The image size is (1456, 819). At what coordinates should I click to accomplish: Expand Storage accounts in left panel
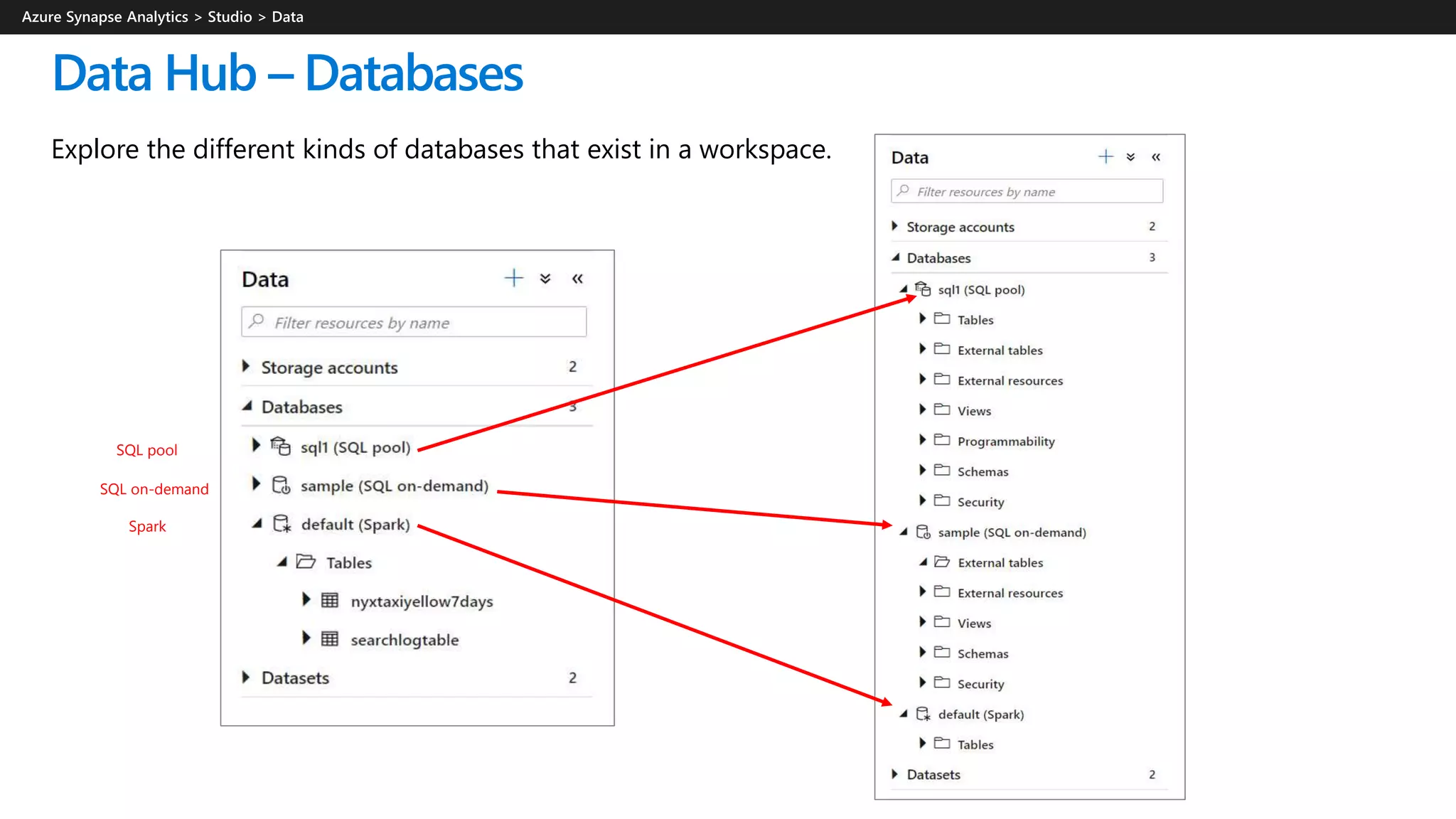[x=246, y=366]
